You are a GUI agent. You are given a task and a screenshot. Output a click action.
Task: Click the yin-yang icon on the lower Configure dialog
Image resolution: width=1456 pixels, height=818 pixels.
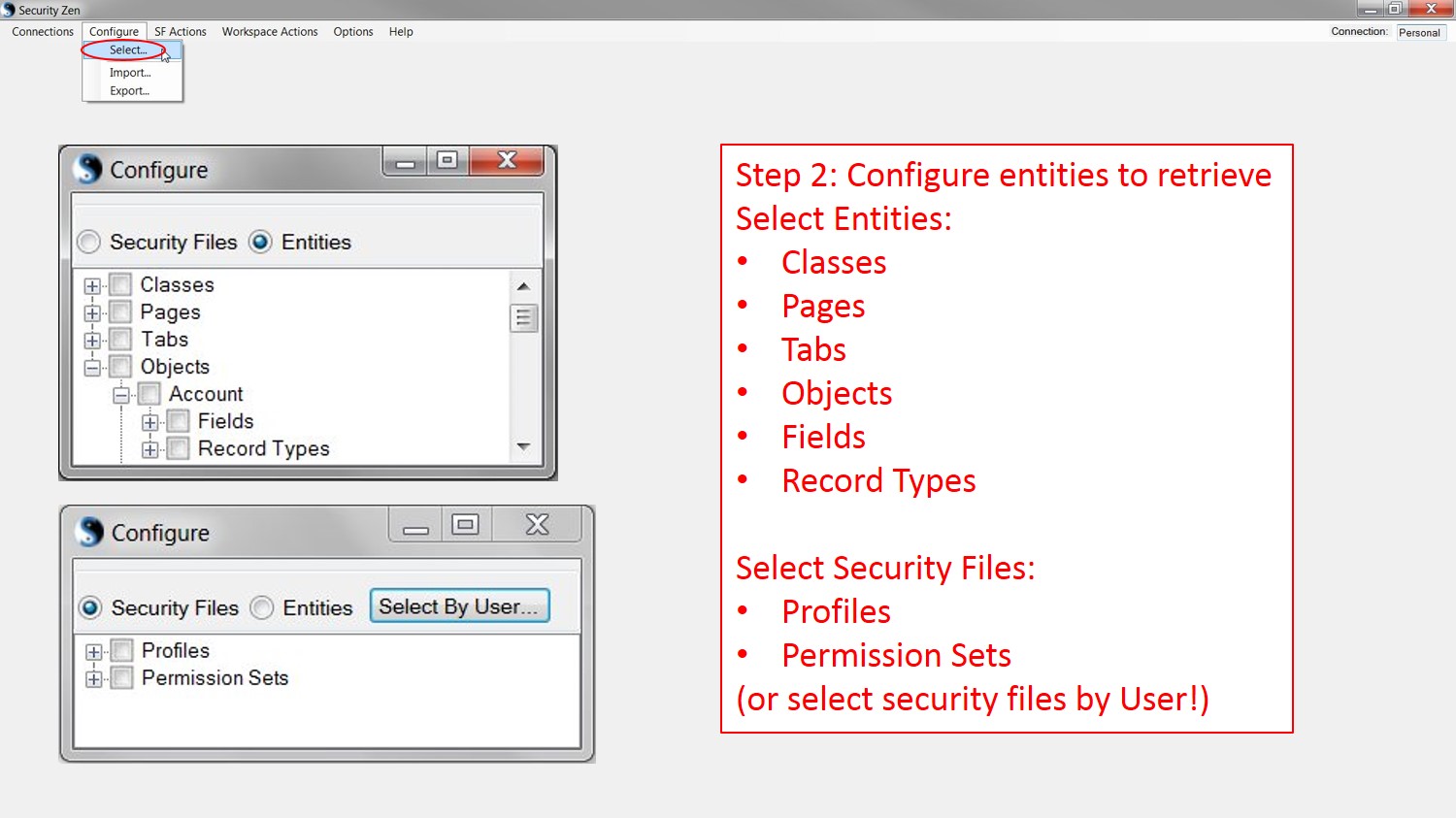(89, 532)
